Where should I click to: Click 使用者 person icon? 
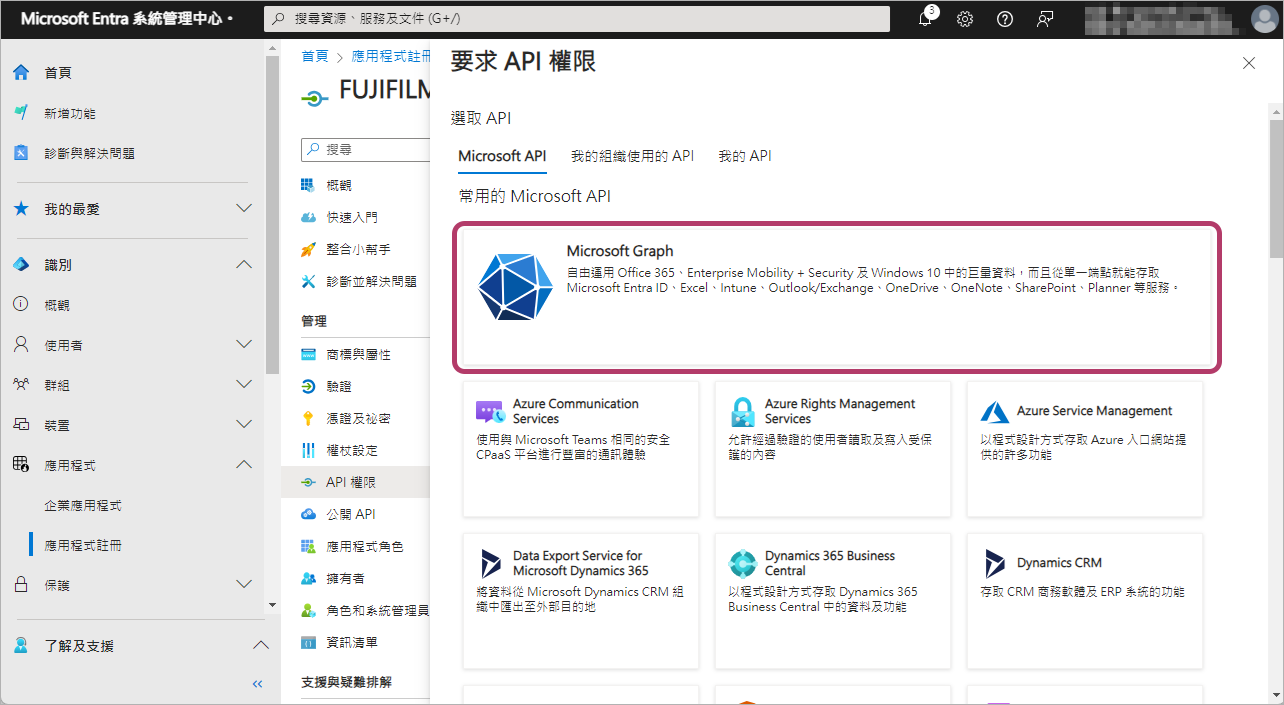[x=21, y=345]
